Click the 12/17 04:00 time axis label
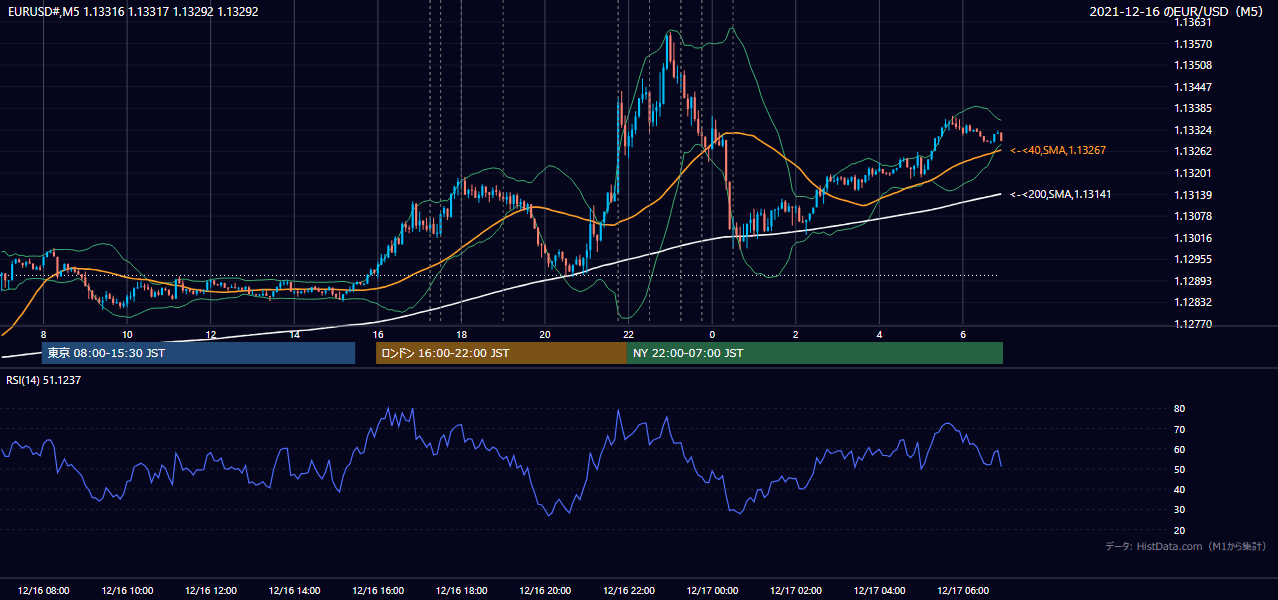 (879, 591)
